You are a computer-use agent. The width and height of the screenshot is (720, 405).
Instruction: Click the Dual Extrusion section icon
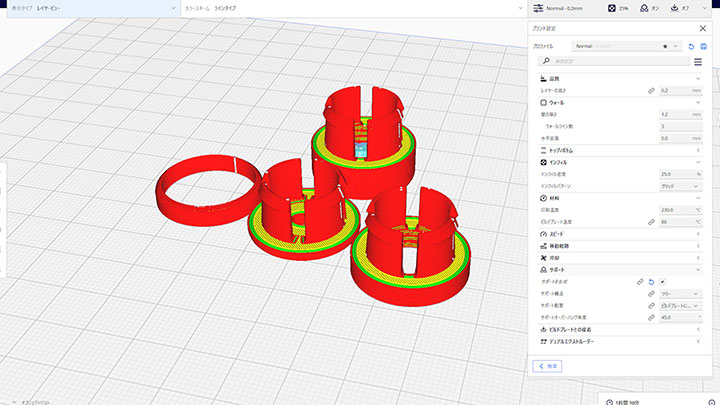[x=544, y=342]
